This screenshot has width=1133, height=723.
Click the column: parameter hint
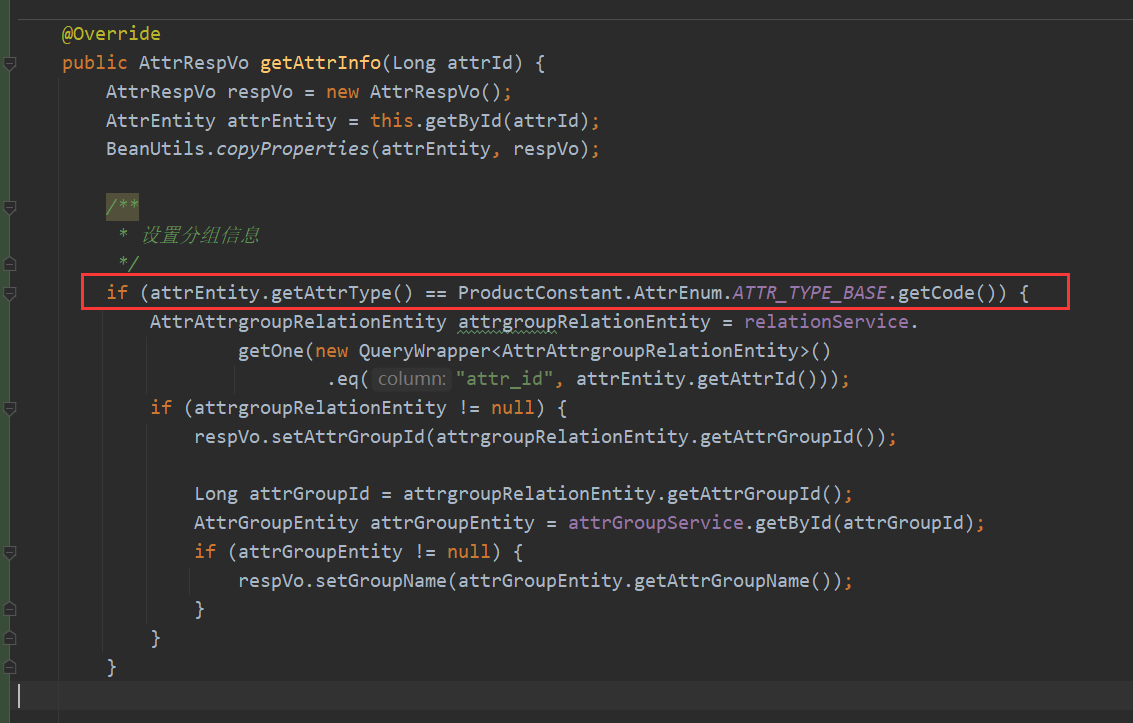(412, 379)
